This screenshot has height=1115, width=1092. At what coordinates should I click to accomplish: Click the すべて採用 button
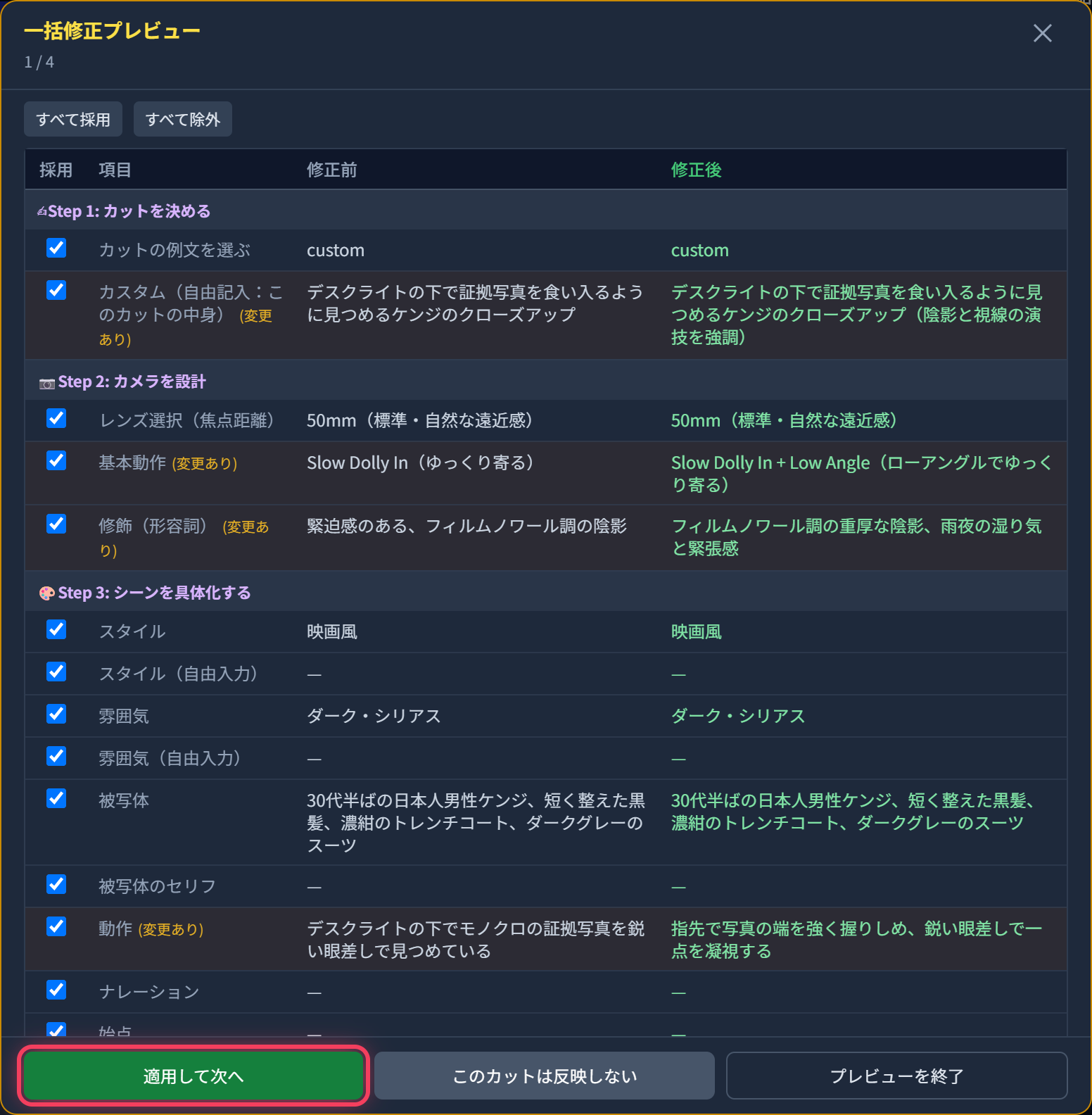pos(73,120)
